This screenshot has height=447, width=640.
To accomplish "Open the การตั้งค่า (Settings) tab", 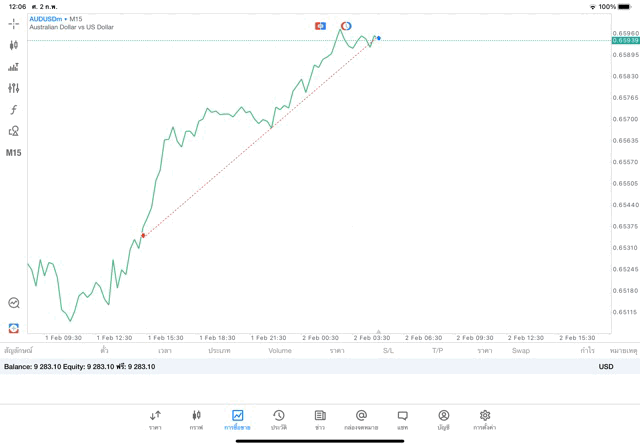I will tap(485, 419).
